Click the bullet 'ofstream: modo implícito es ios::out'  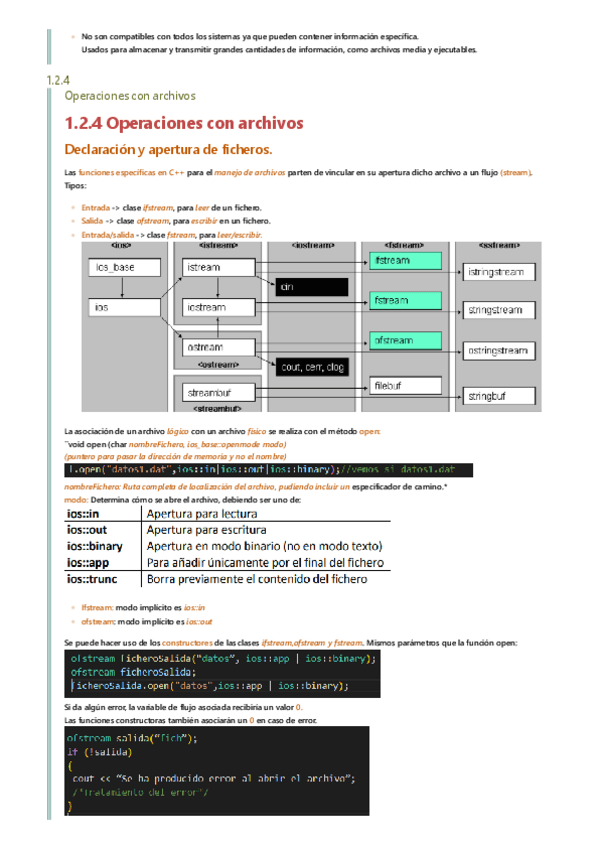click(147, 621)
